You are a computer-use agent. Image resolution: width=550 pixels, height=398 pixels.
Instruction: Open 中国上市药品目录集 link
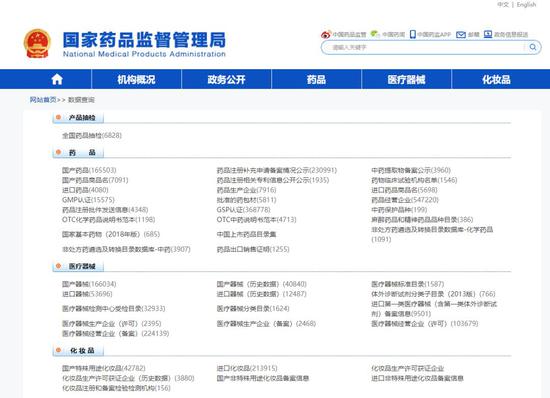247,234
